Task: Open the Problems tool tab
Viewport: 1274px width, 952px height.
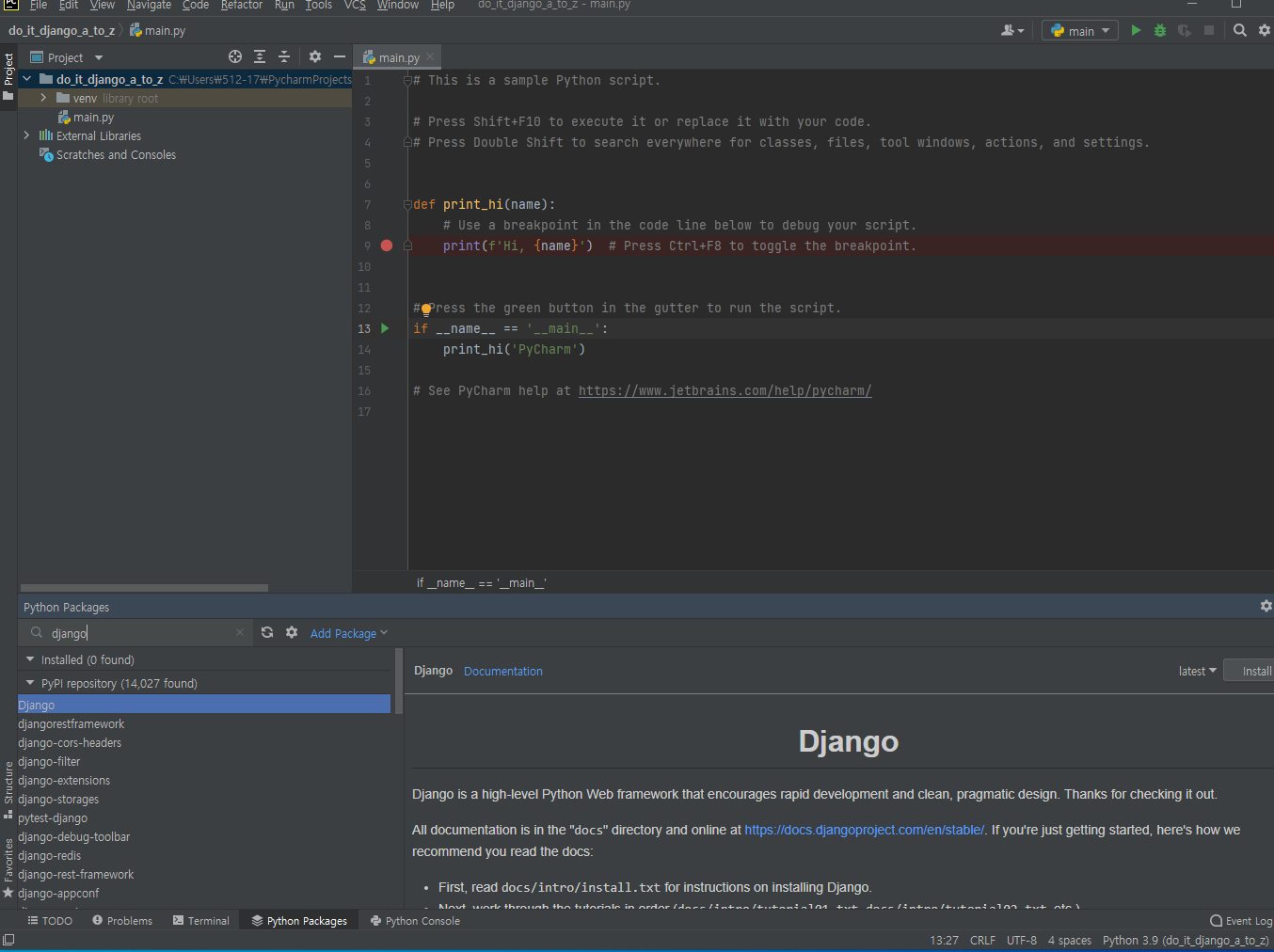Action: [122, 921]
